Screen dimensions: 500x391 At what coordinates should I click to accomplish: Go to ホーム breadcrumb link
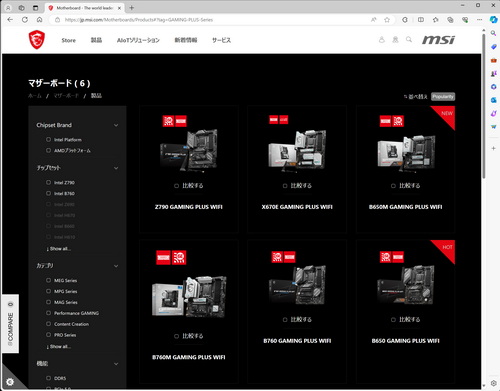[35, 96]
